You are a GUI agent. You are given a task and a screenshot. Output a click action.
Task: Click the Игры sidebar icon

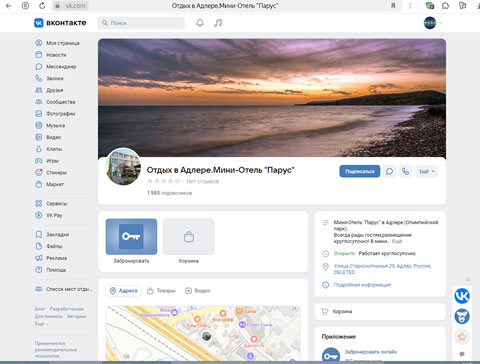click(39, 161)
